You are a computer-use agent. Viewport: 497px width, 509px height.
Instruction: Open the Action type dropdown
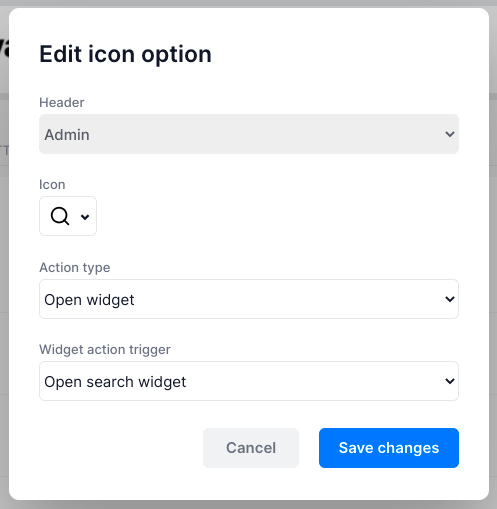coord(249,299)
